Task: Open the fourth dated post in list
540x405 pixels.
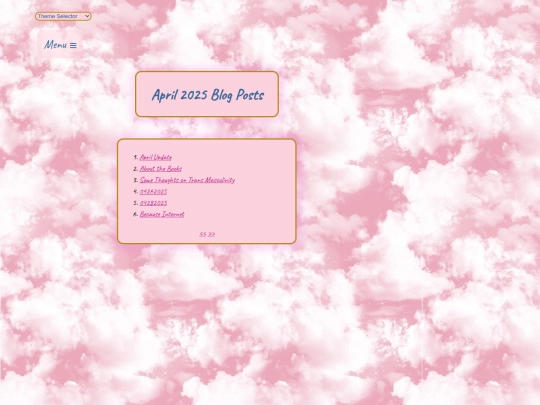Action: (x=154, y=191)
